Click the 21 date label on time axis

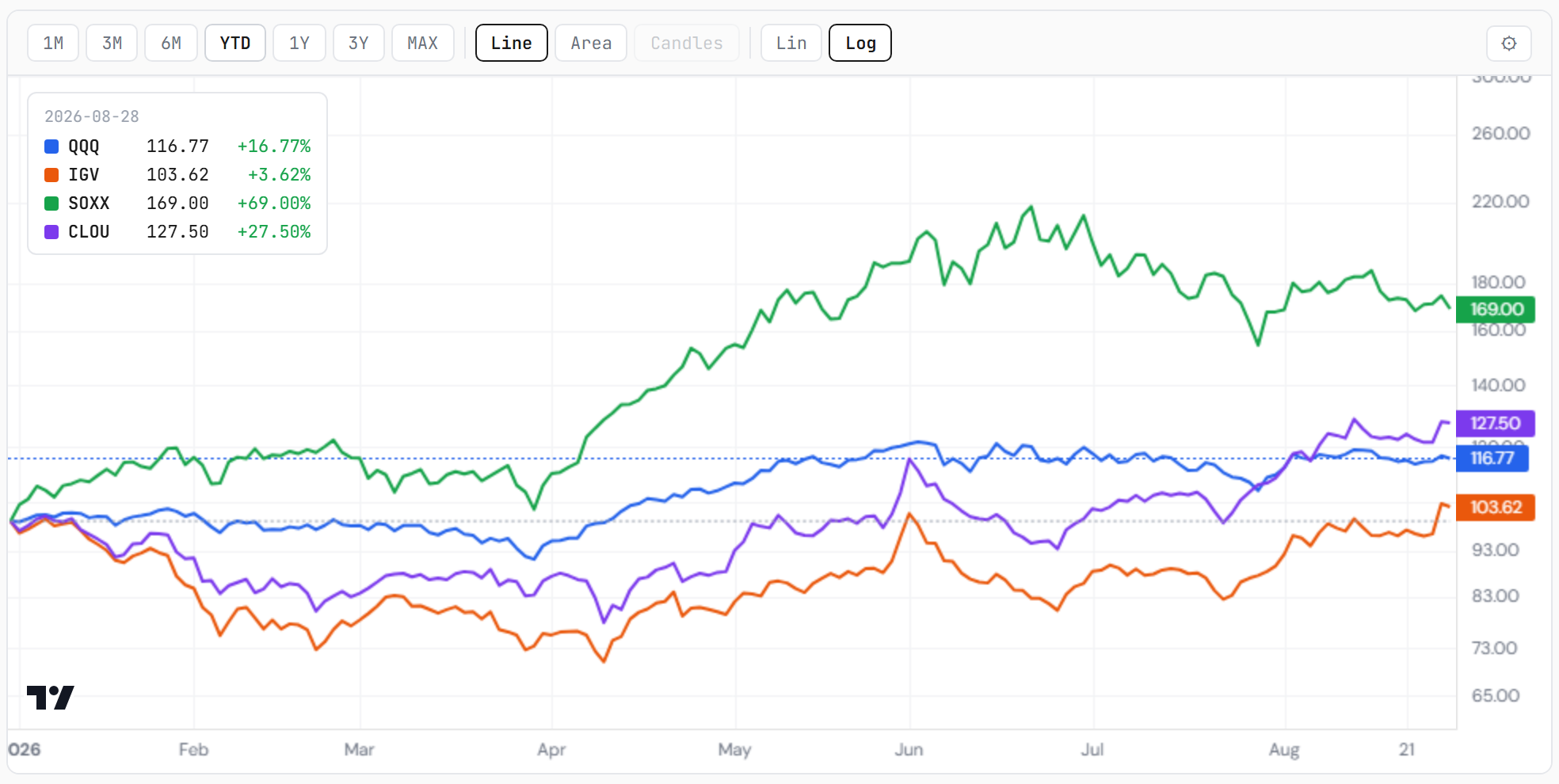(x=1407, y=750)
